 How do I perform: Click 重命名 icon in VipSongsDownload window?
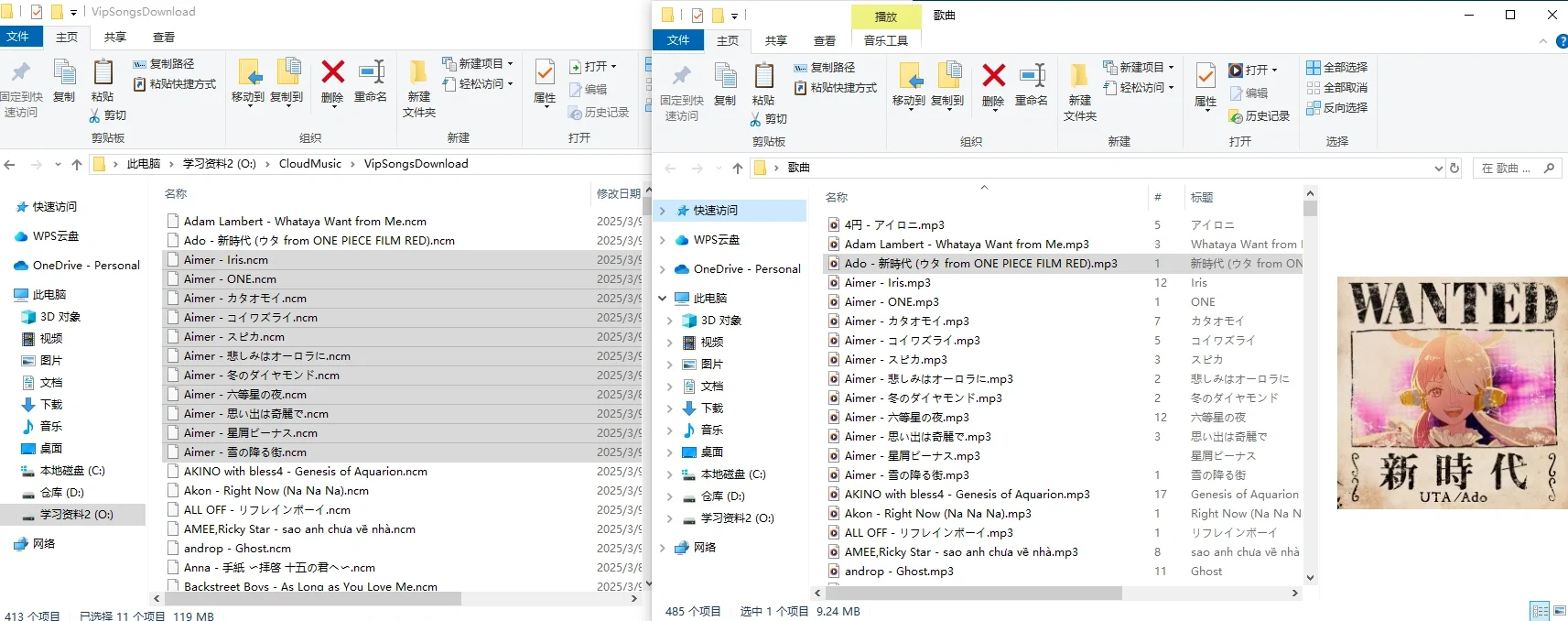pos(371,71)
